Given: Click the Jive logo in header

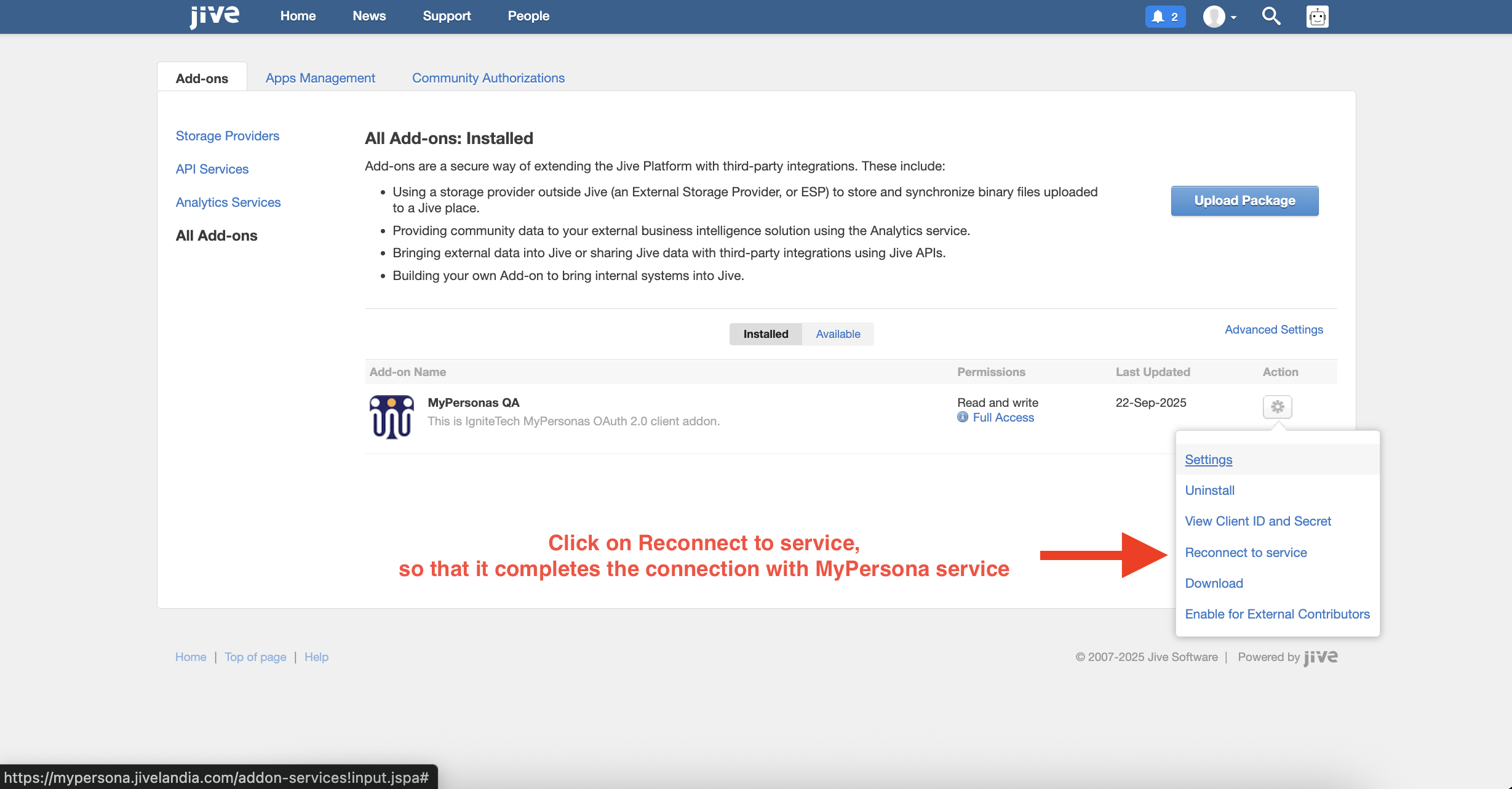Looking at the screenshot, I should [x=214, y=16].
